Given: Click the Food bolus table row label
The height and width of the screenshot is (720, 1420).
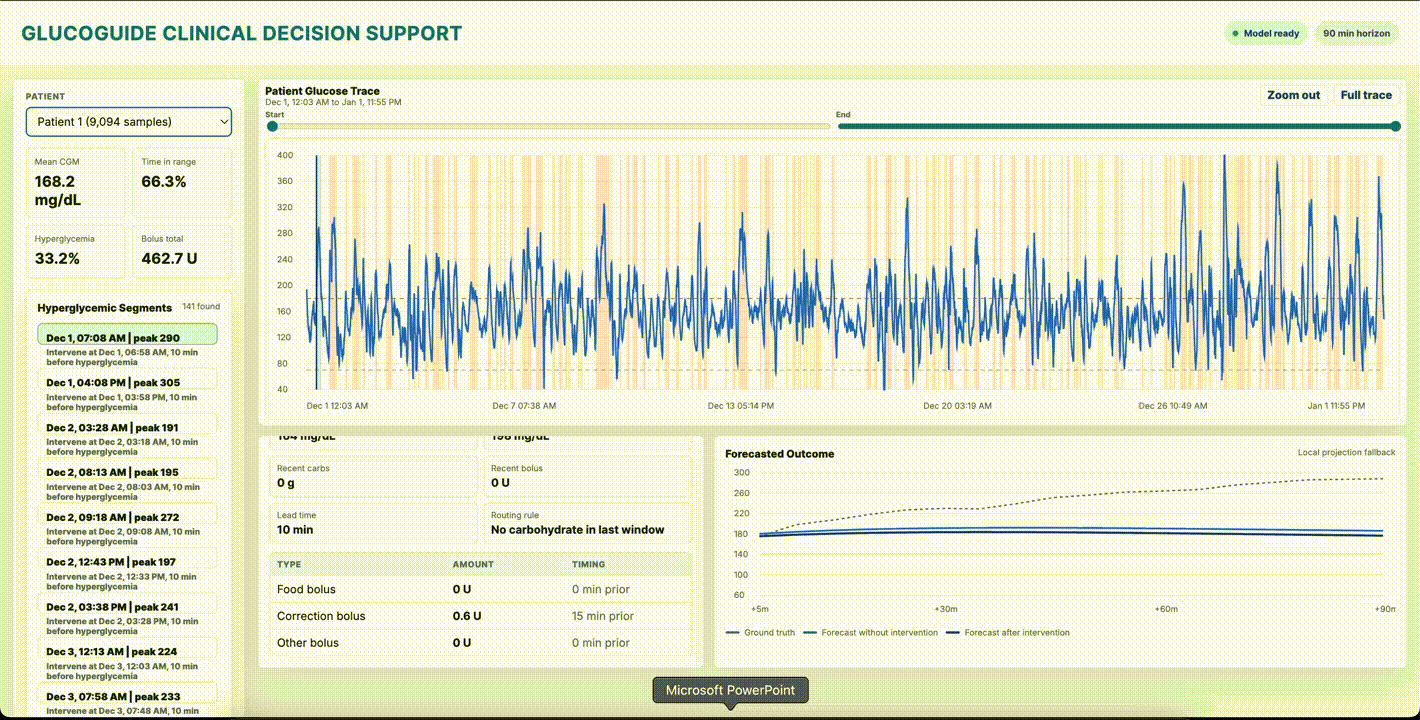Looking at the screenshot, I should [306, 589].
